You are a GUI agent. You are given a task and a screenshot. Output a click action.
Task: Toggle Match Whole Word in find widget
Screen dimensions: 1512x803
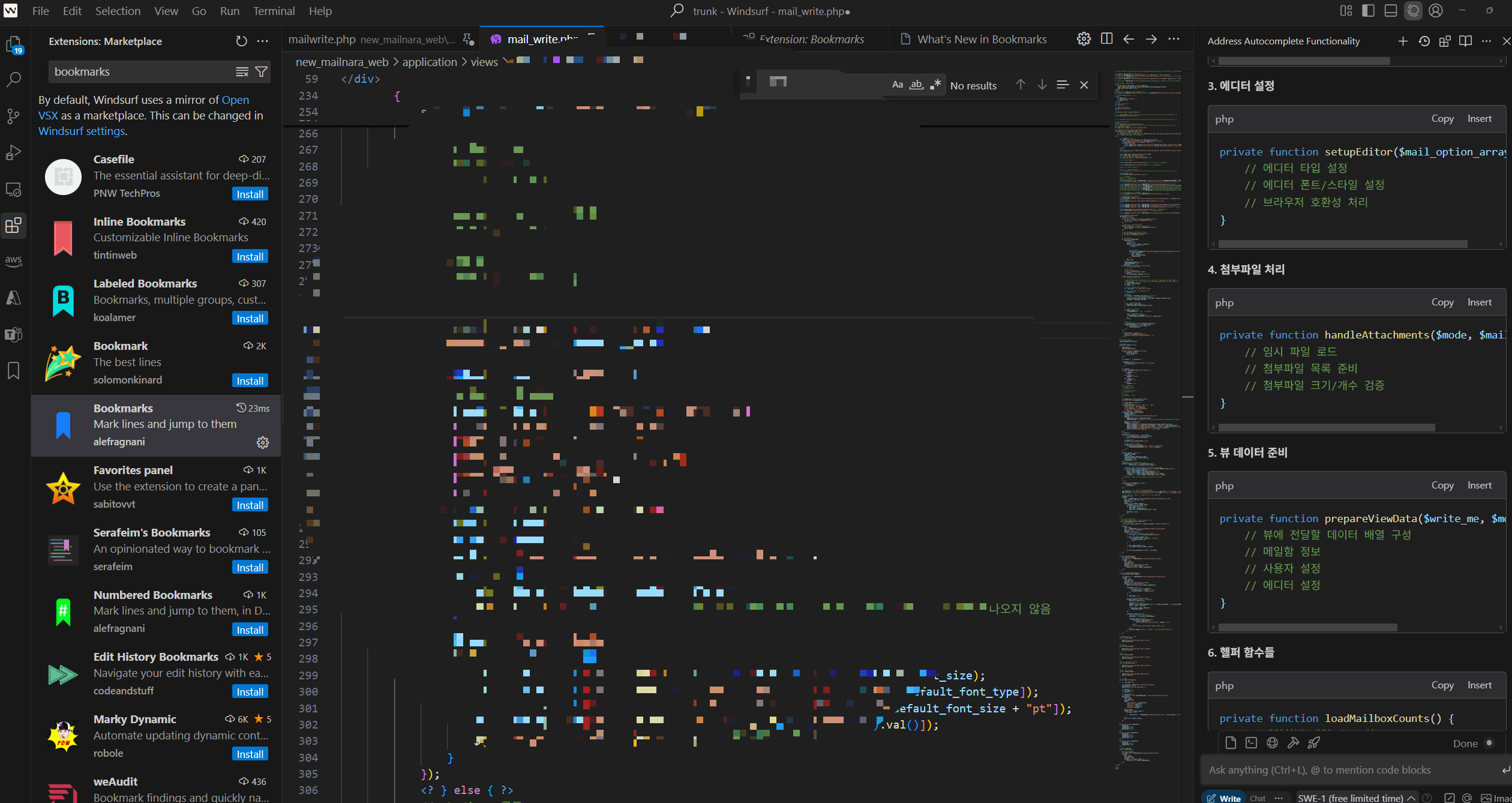pos(916,85)
